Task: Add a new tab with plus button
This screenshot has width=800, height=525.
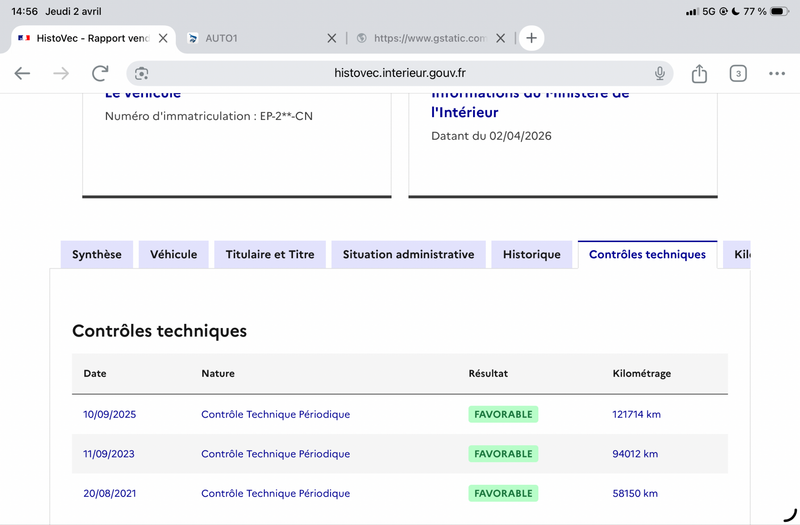Action: pos(531,38)
